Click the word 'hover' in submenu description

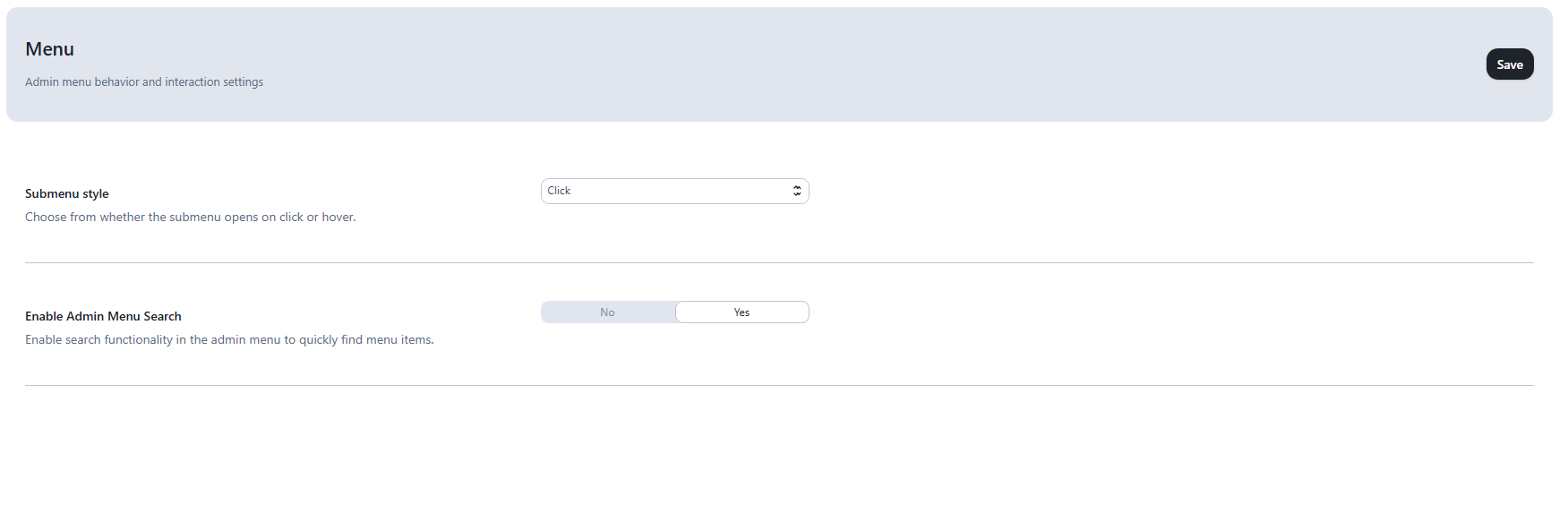coord(338,217)
